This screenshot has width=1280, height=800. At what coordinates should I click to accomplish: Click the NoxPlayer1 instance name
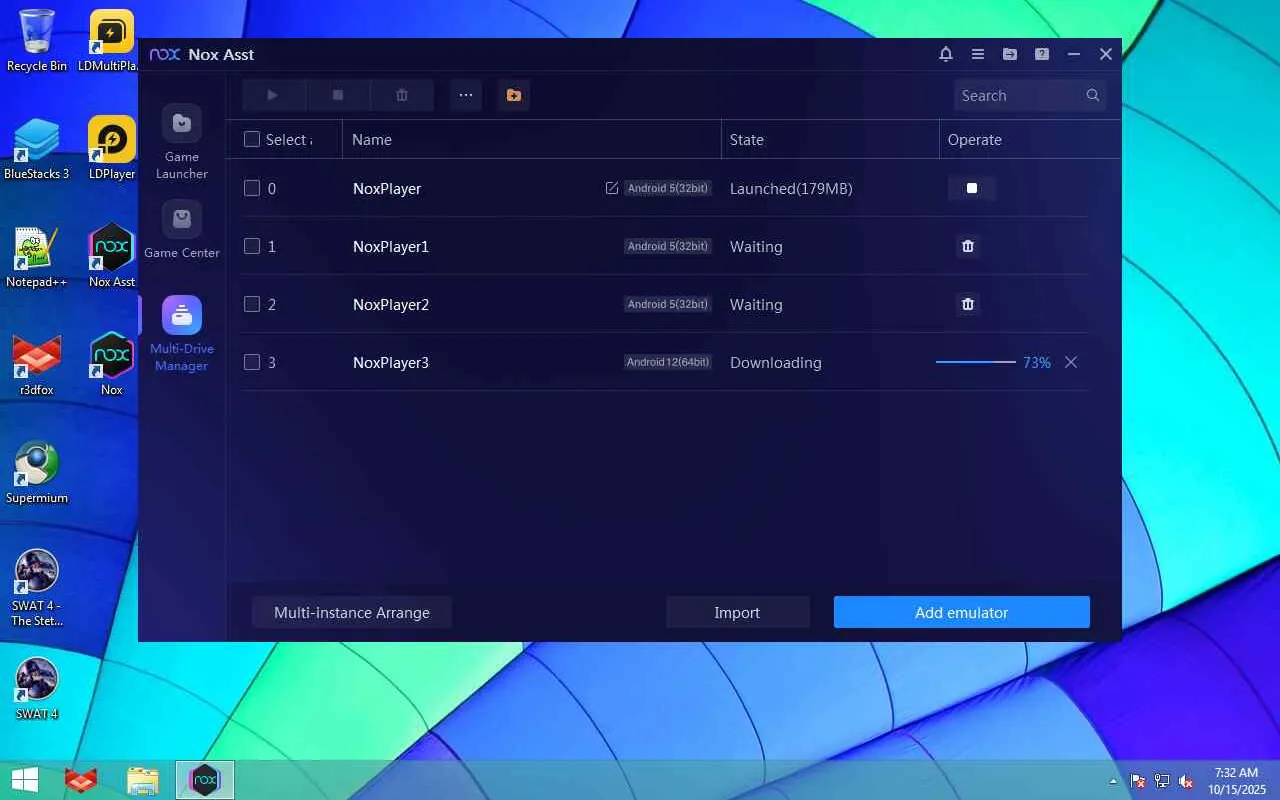[x=391, y=246]
